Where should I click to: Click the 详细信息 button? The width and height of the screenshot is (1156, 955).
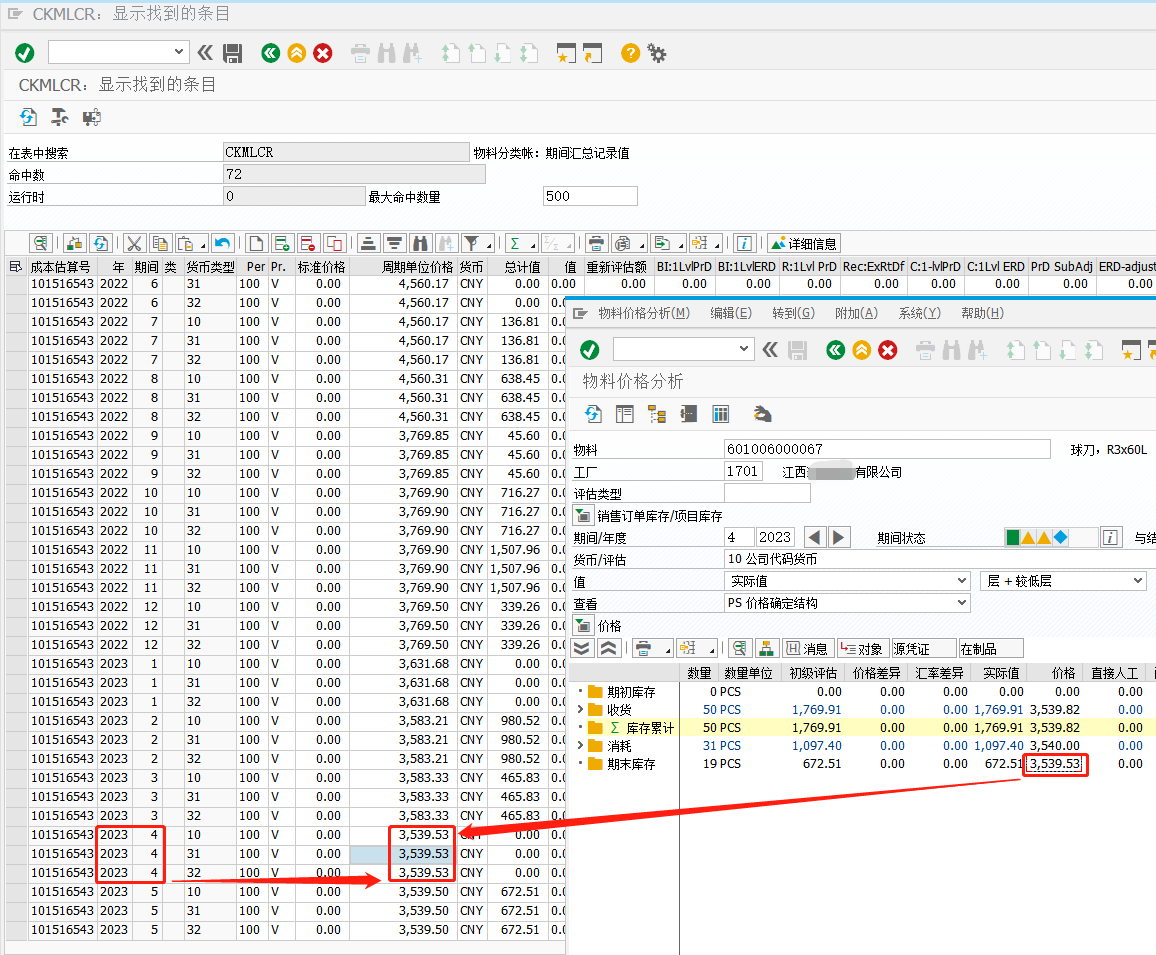[x=804, y=243]
